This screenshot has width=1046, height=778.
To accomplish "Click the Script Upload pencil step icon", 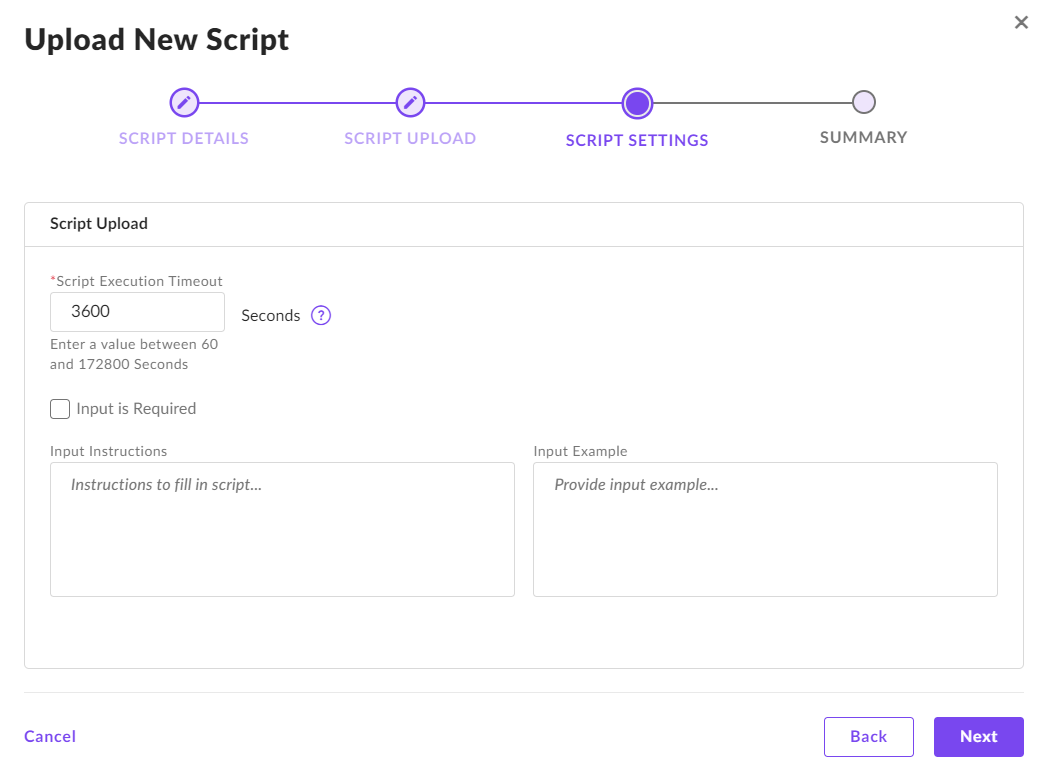I will pos(410,102).
